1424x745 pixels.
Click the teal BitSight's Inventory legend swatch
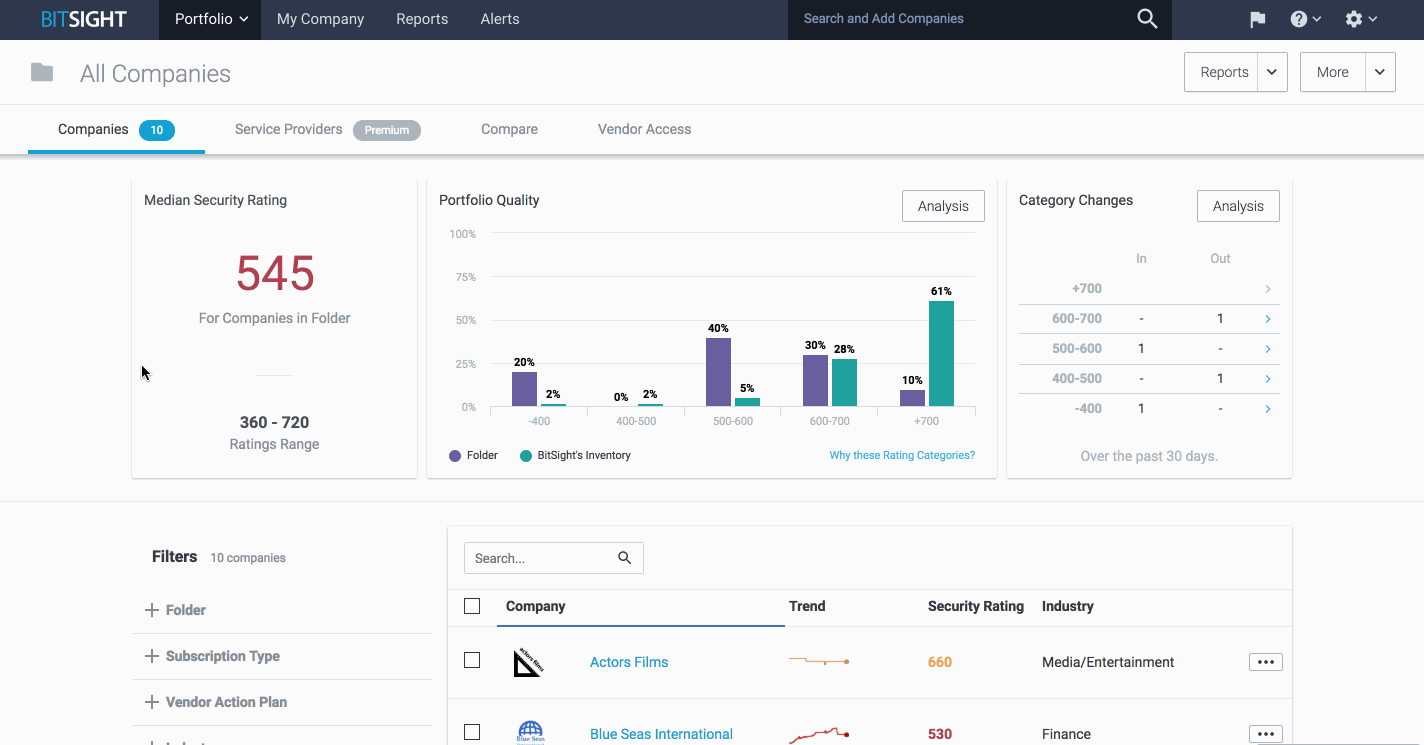(526, 455)
